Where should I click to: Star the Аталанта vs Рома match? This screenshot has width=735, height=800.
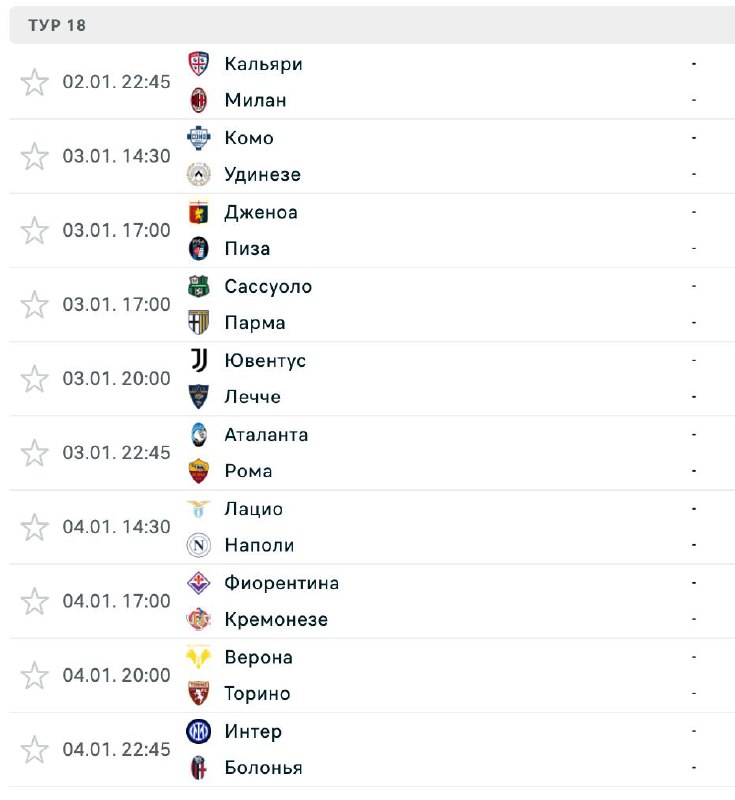35,453
